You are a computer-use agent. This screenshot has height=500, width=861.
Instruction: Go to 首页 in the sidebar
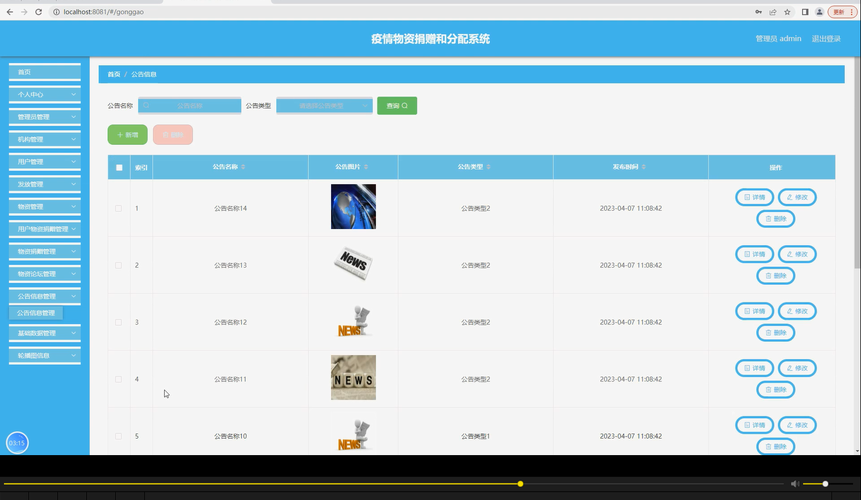tap(45, 72)
